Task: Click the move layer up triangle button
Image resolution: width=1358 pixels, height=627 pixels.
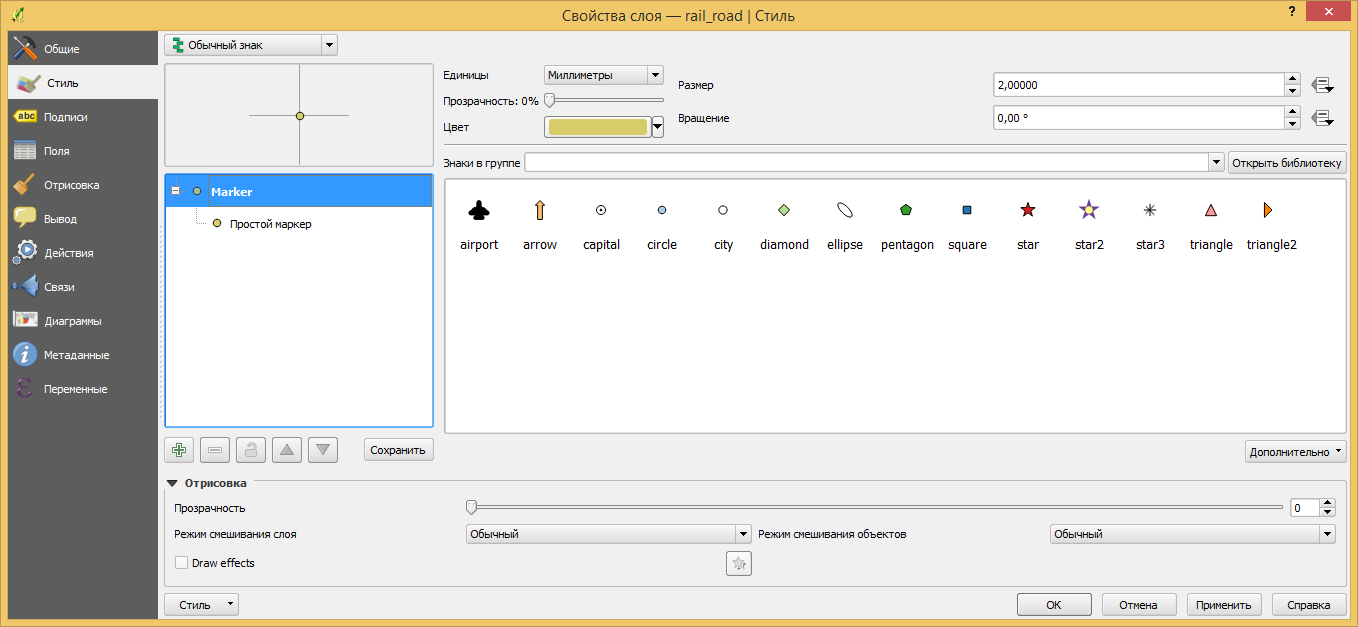Action: click(287, 450)
